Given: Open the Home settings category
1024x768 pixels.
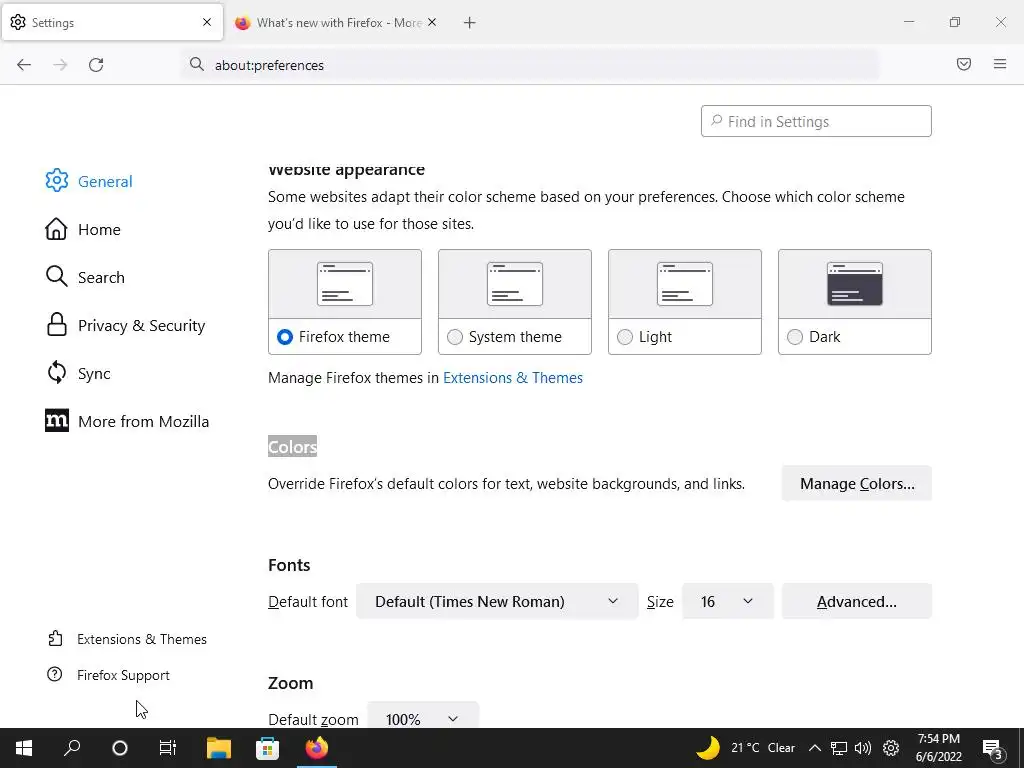Looking at the screenshot, I should click(x=83, y=229).
